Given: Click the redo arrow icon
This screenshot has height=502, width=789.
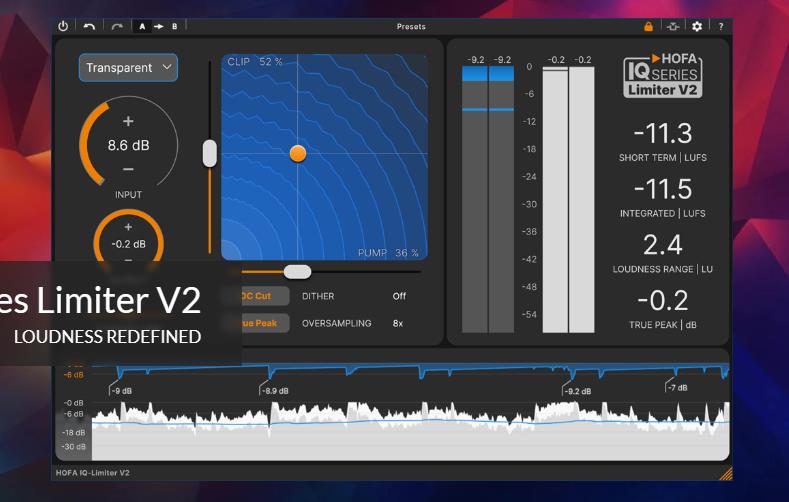Looking at the screenshot, I should click(117, 26).
